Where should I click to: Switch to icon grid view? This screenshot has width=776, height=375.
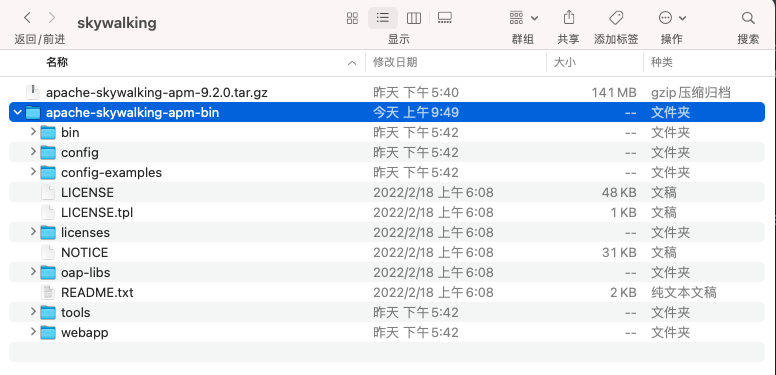(352, 18)
